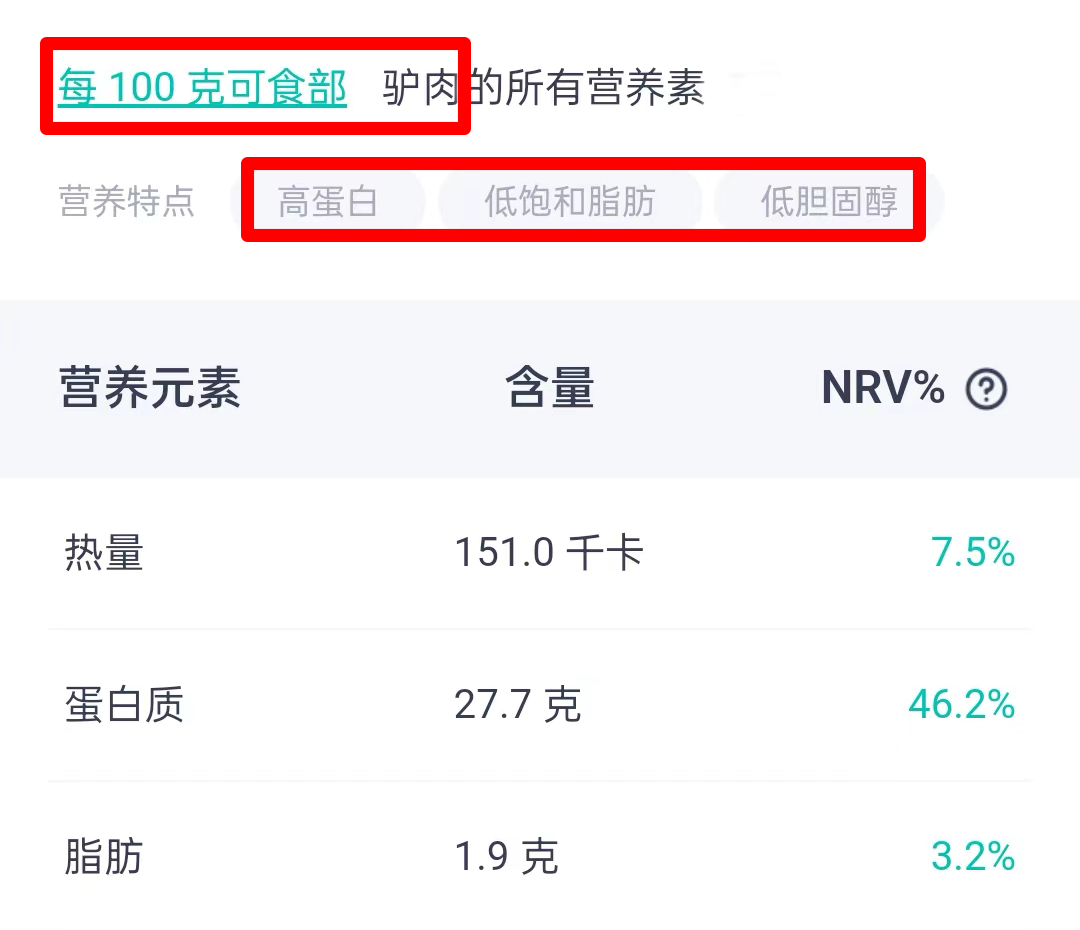Screen dimensions: 1080x930
Task: Click the 营养特点 label
Action: tap(127, 202)
